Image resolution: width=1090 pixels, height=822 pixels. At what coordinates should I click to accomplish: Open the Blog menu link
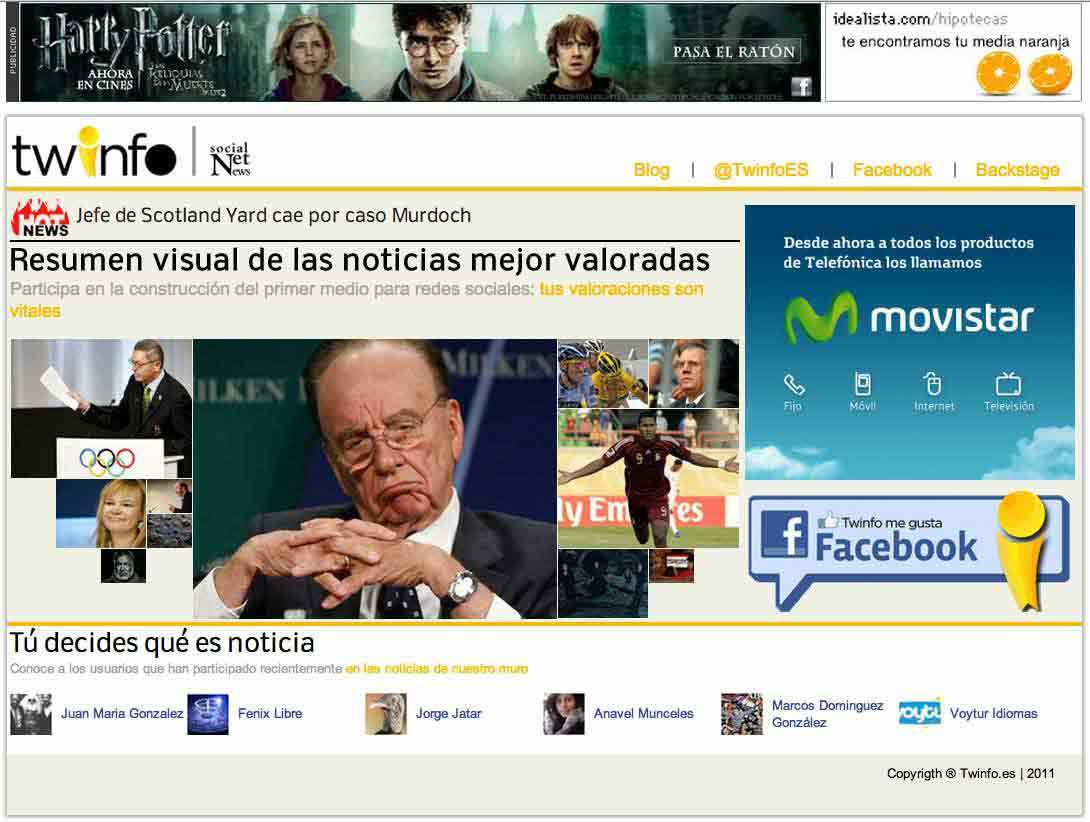(651, 170)
